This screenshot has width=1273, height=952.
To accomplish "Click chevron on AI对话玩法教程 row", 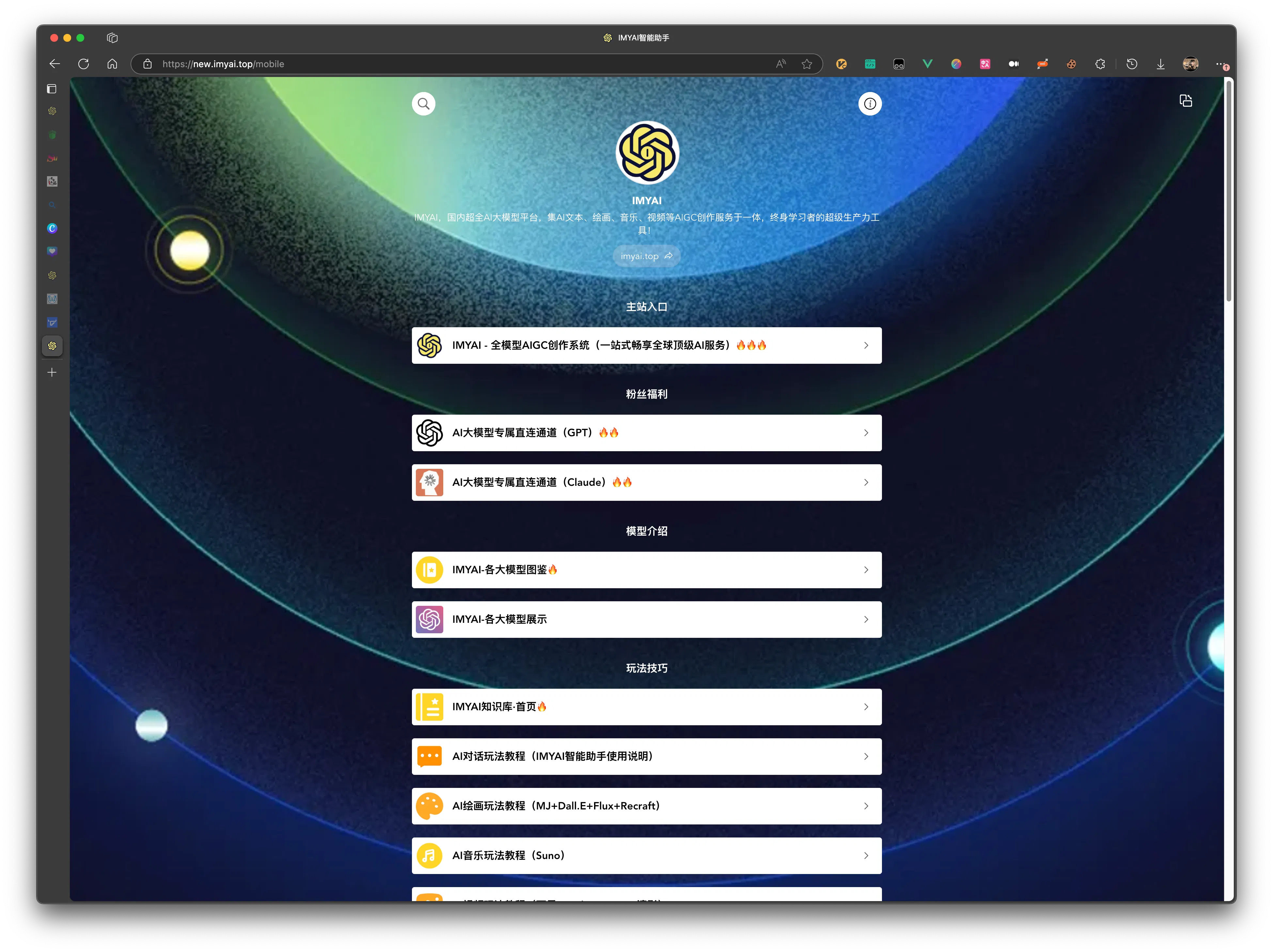I will pos(866,757).
